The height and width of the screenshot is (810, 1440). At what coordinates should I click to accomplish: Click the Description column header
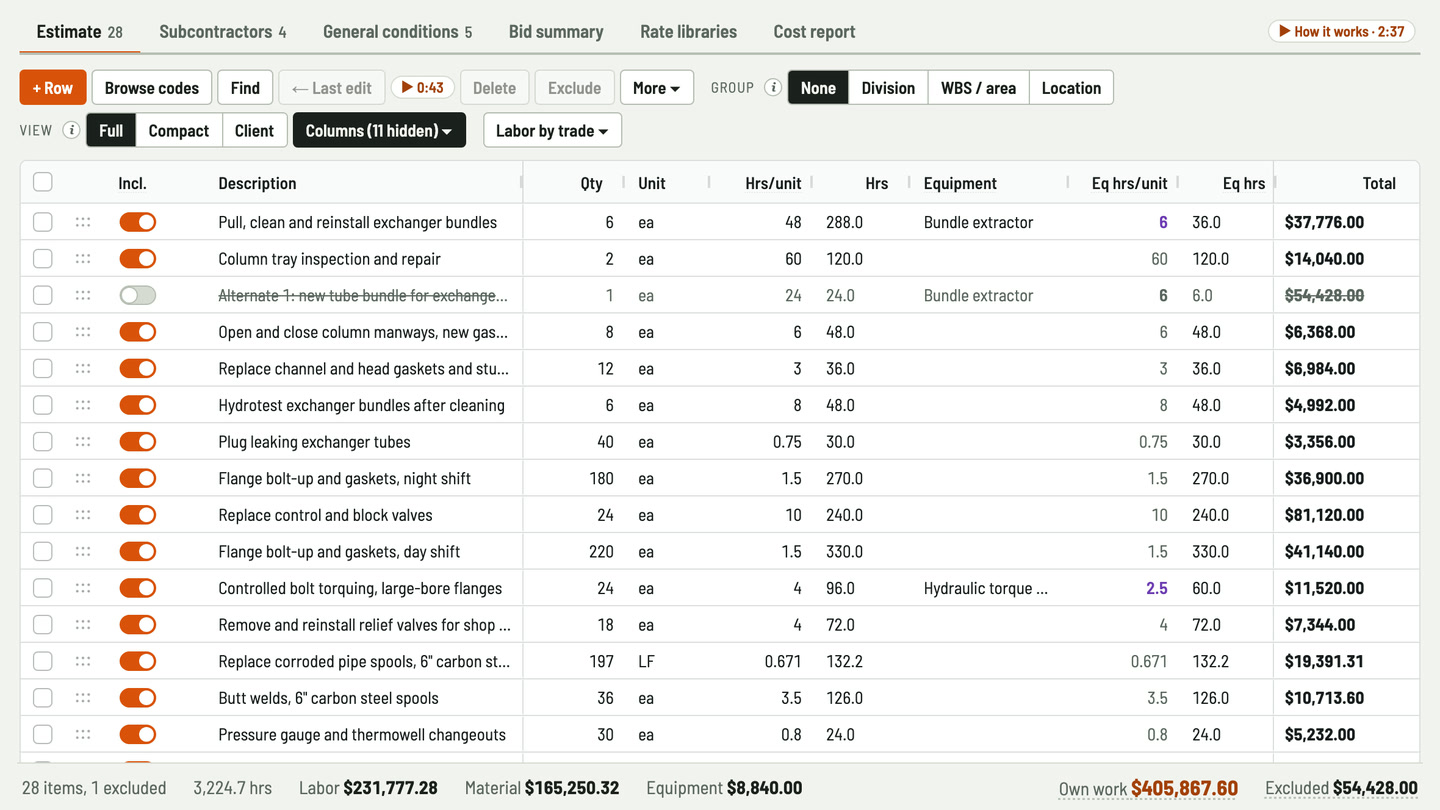pos(257,183)
